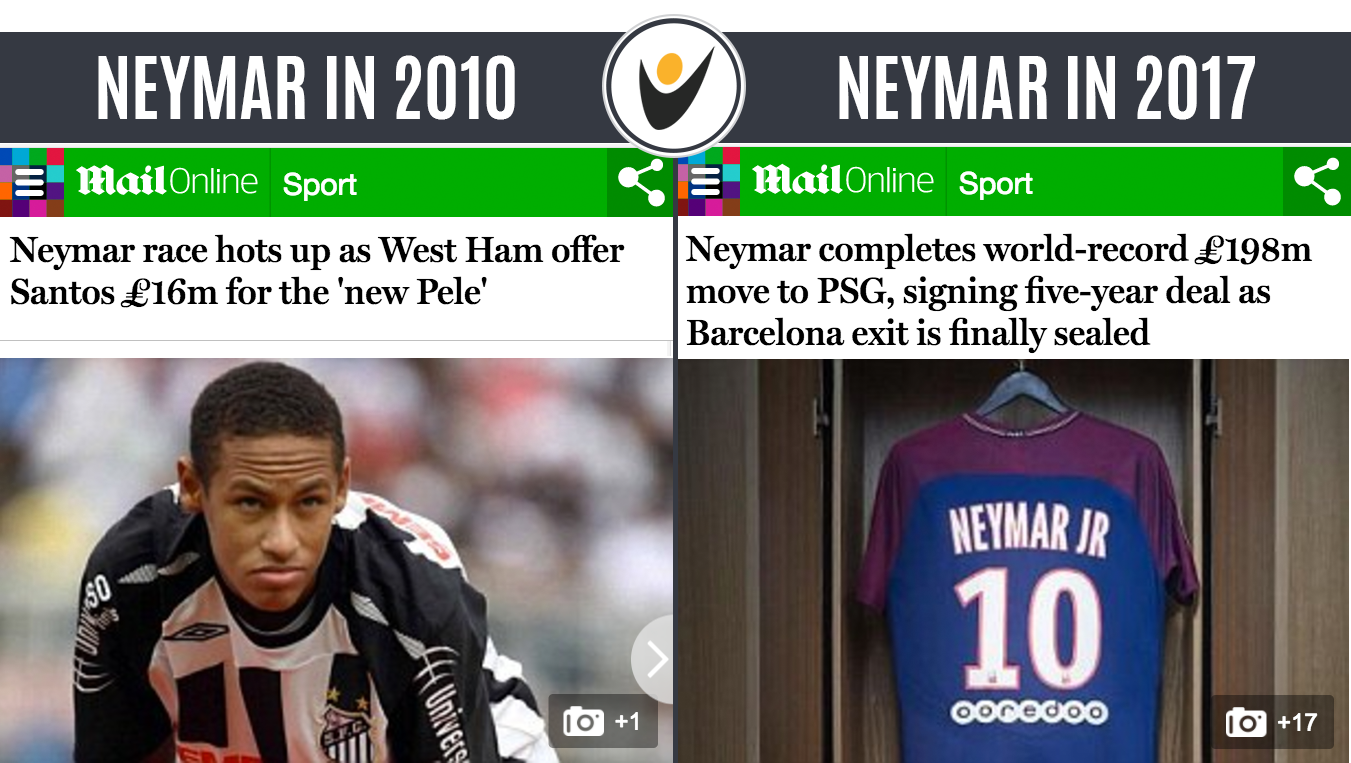The width and height of the screenshot is (1351, 763).
Task: Click the 'NEYMAR IN 2017' banner title
Action: tap(1046, 88)
